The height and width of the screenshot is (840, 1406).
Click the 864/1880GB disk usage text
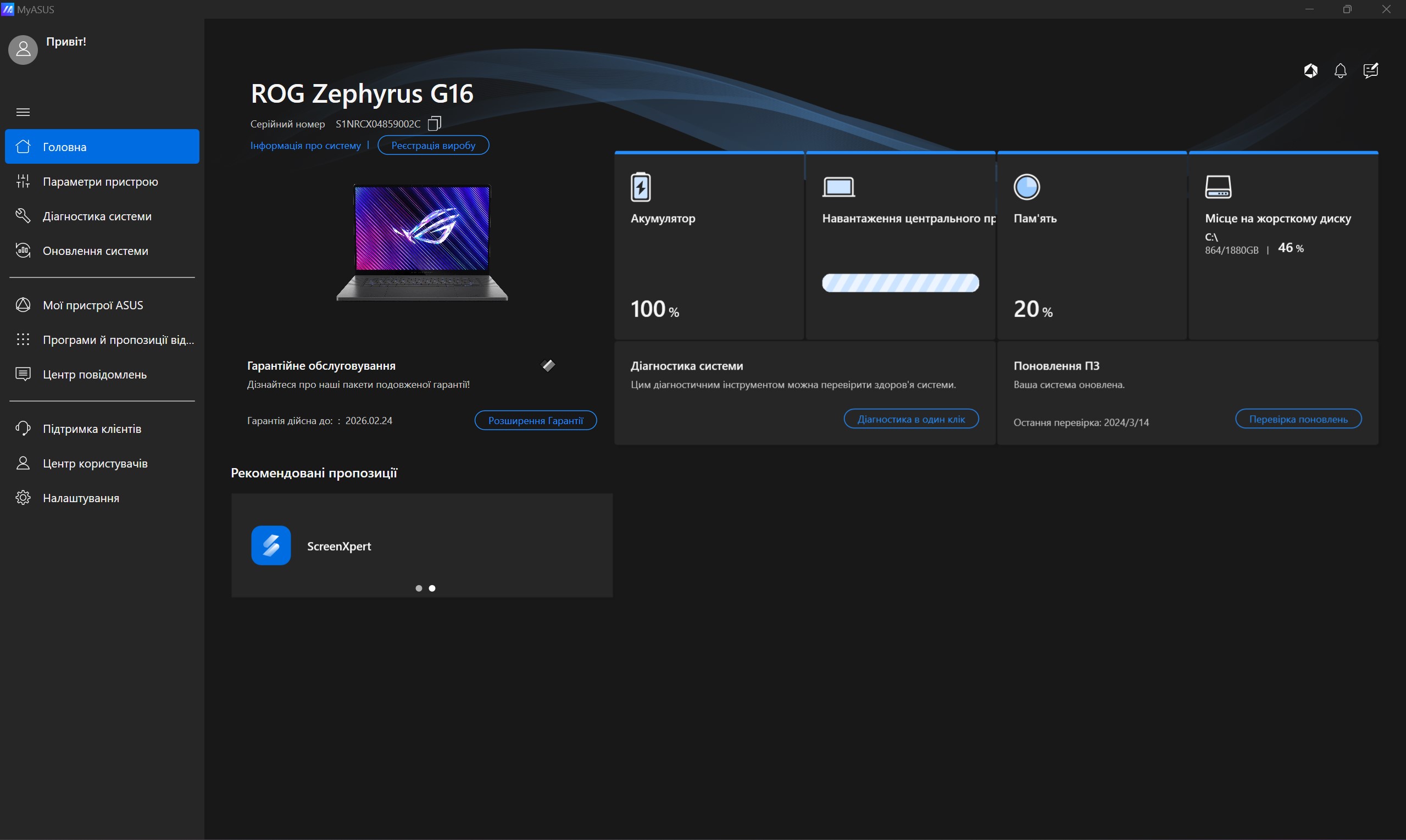point(1232,250)
